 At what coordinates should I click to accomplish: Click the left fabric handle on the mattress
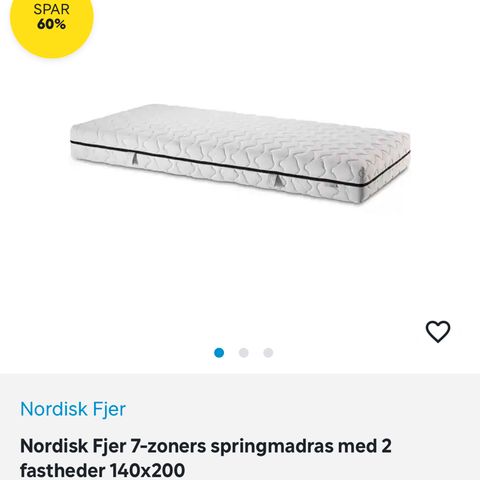pyautogui.click(x=134, y=158)
